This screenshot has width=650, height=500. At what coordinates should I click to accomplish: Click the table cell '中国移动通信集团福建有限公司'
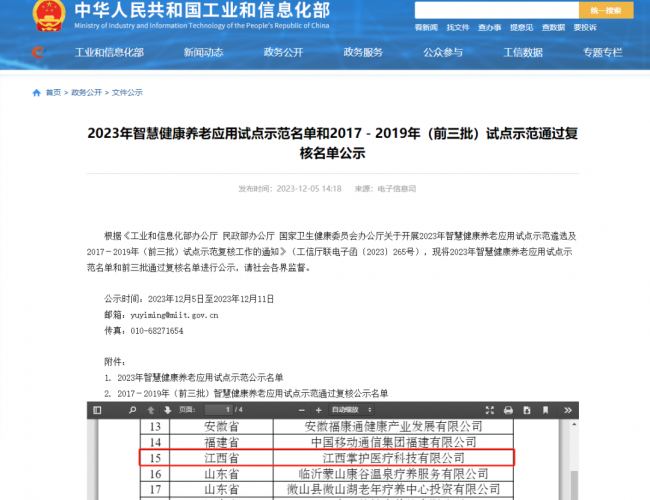393,442
